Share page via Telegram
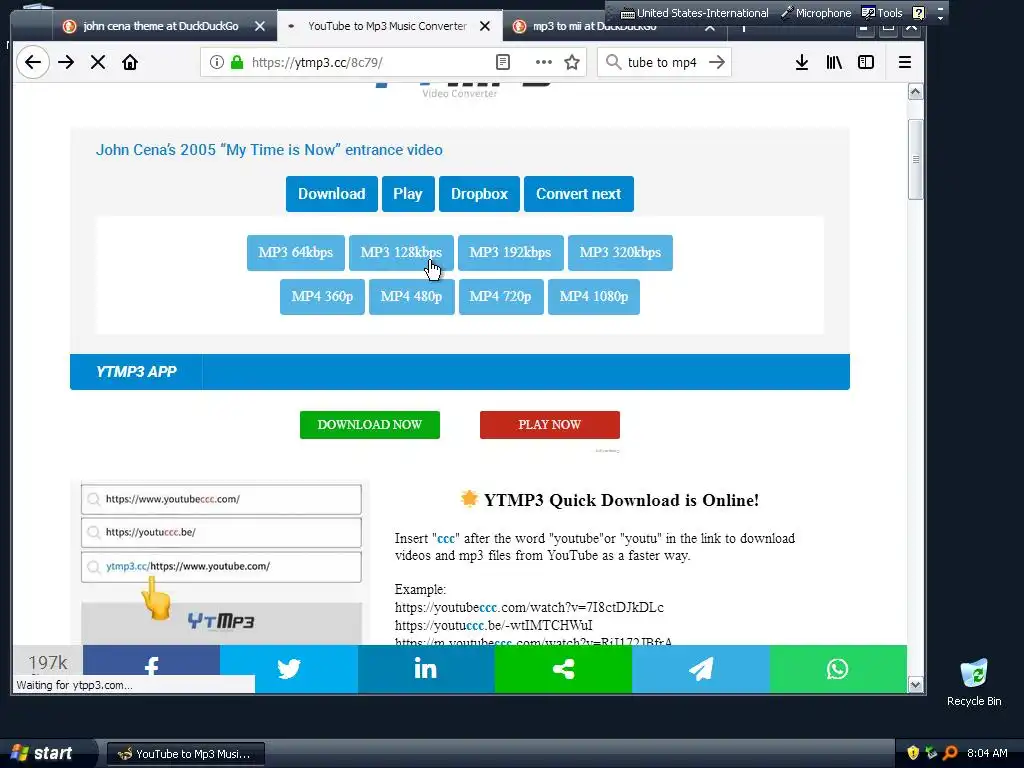Viewport: 1024px width, 768px height. coord(701,669)
